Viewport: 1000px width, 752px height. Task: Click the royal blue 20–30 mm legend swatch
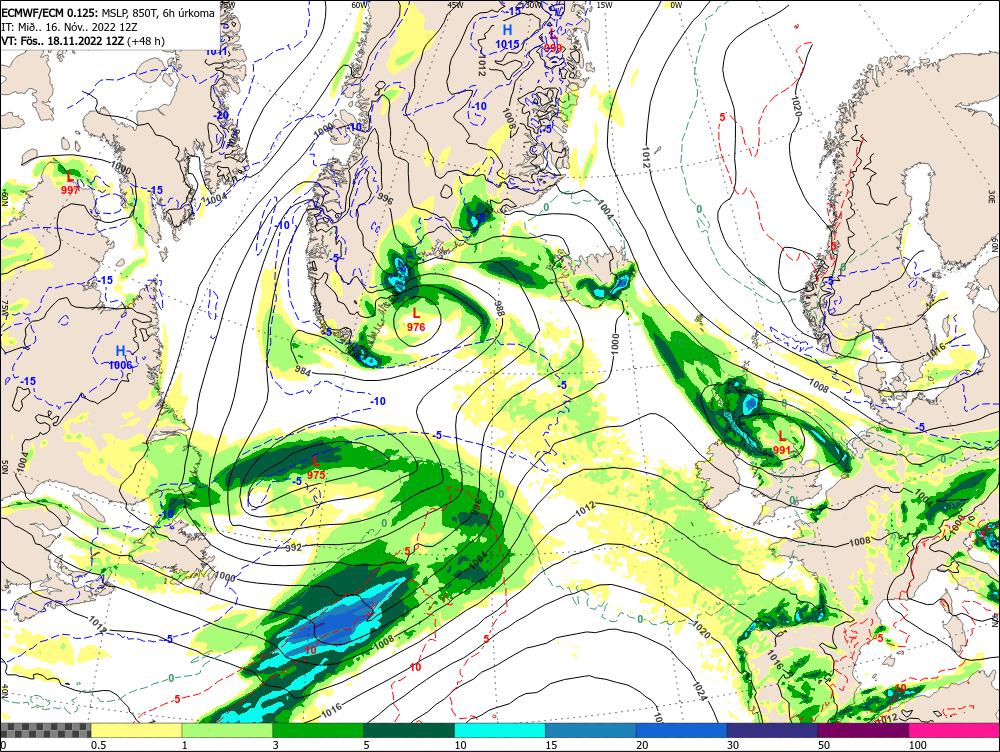pyautogui.click(x=682, y=730)
